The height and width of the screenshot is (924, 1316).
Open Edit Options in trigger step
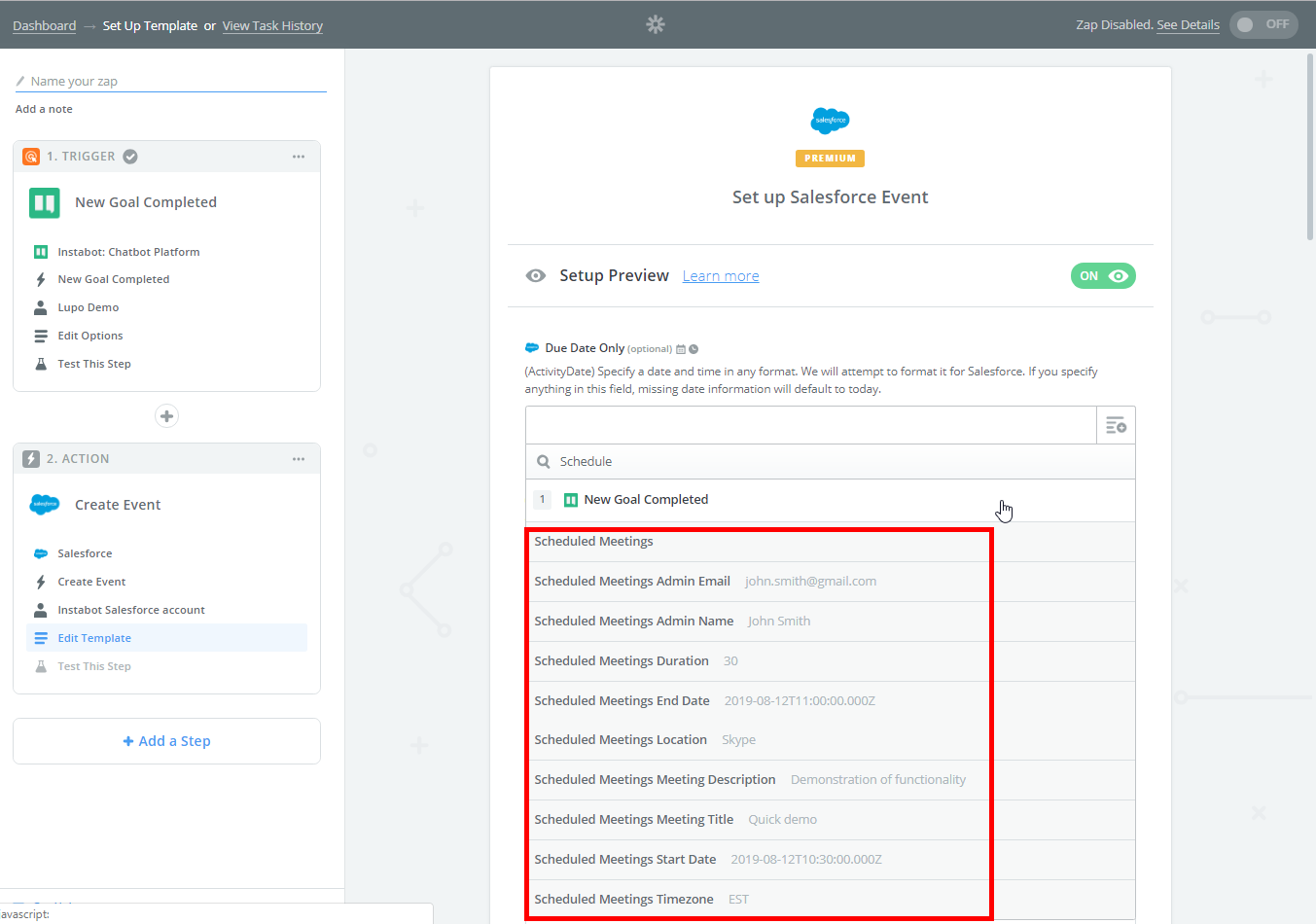coord(89,336)
